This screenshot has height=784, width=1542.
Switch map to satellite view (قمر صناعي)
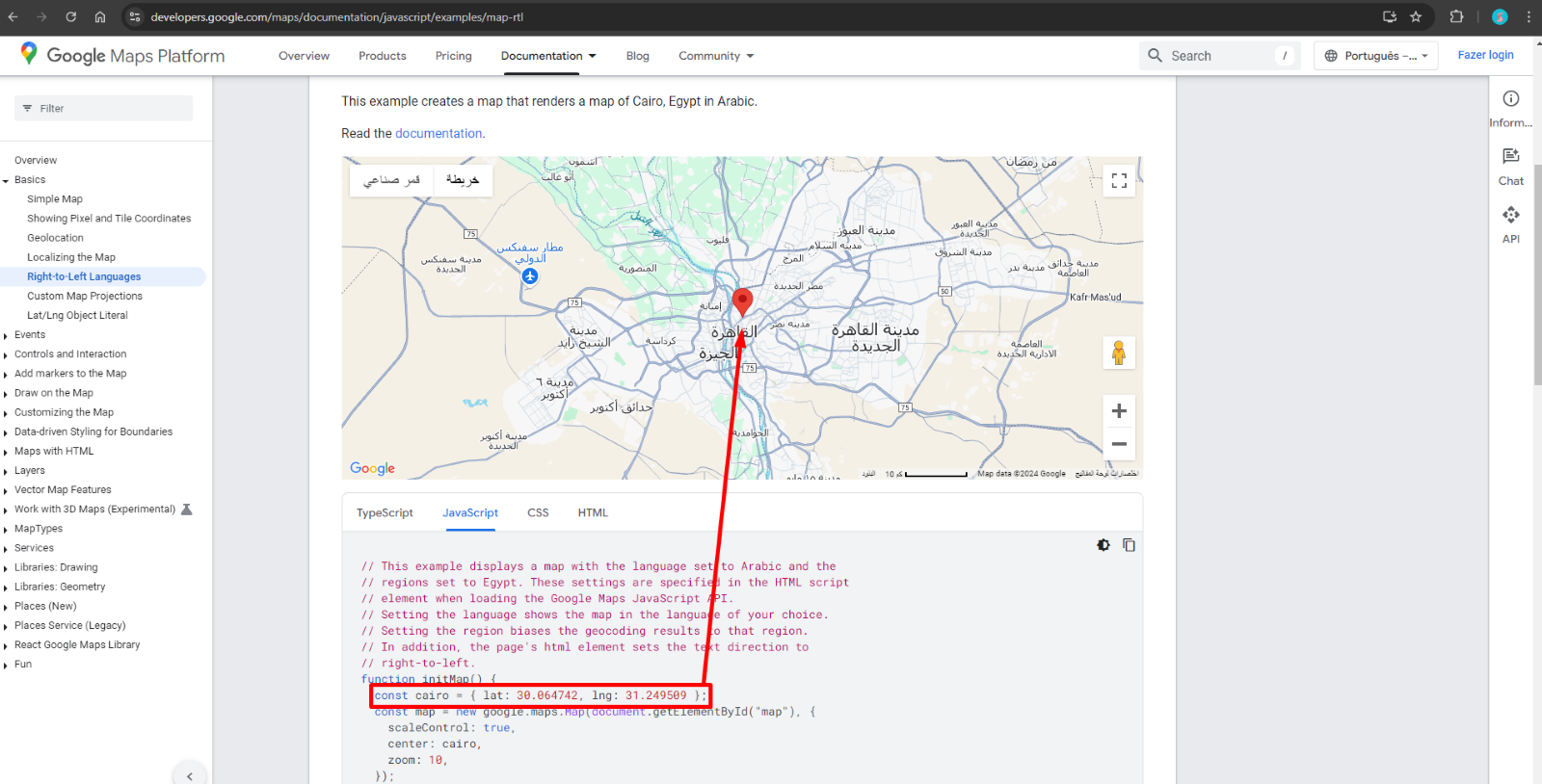[391, 180]
